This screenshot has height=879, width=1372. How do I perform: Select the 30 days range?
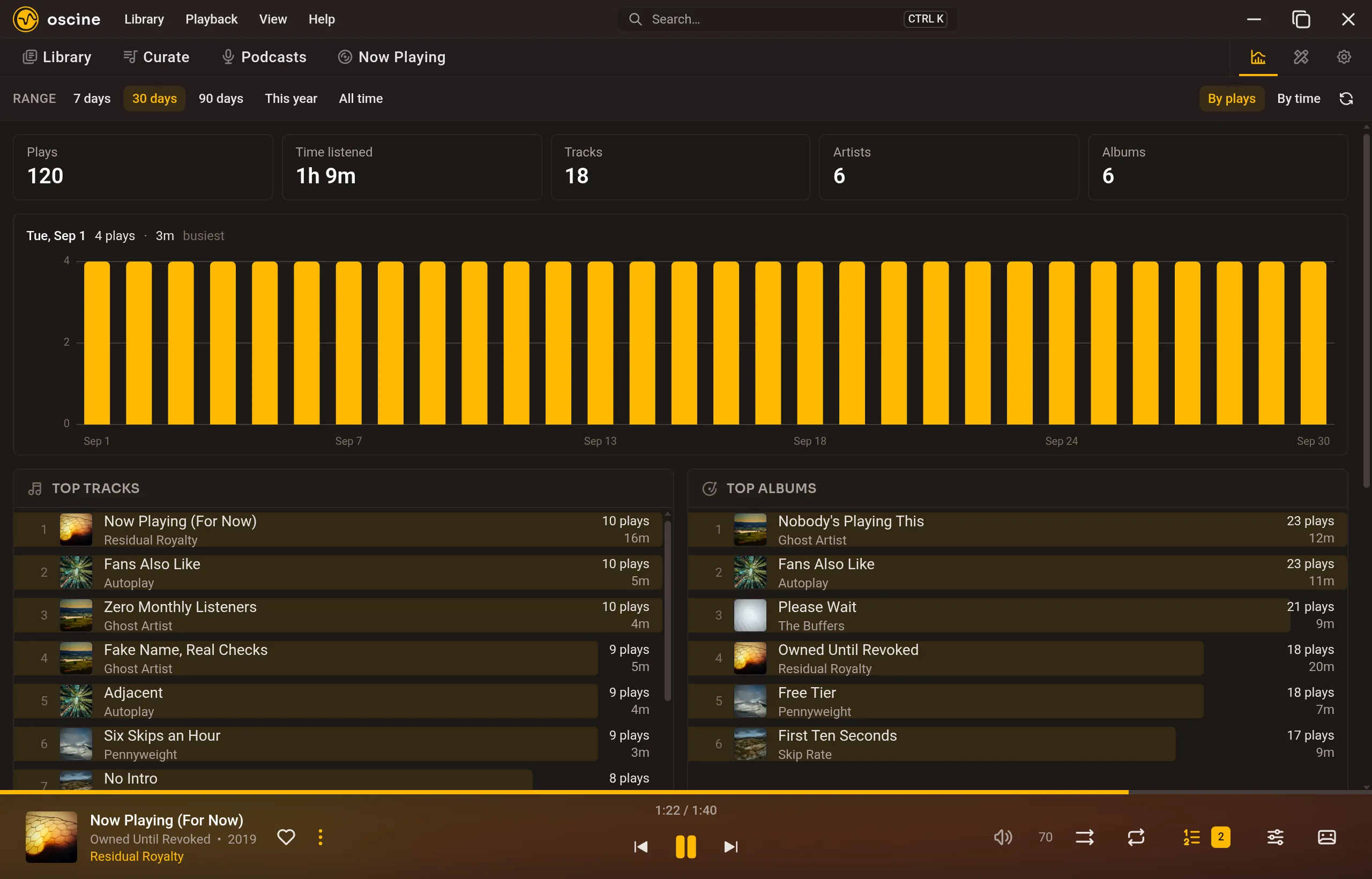[x=155, y=99]
